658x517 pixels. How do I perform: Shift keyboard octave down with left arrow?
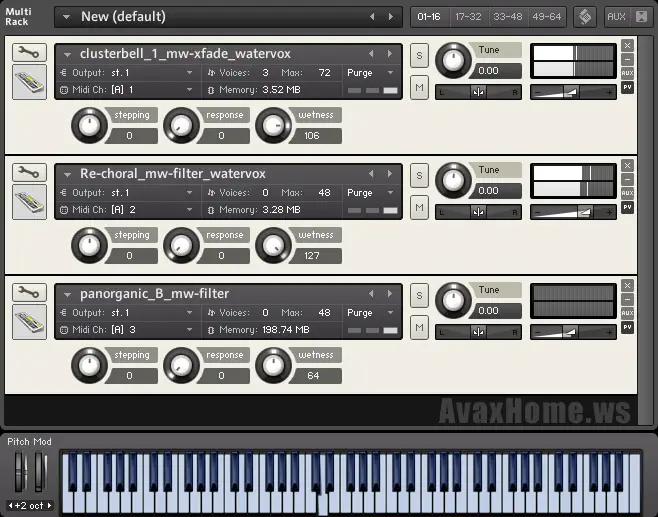click(x=10, y=506)
